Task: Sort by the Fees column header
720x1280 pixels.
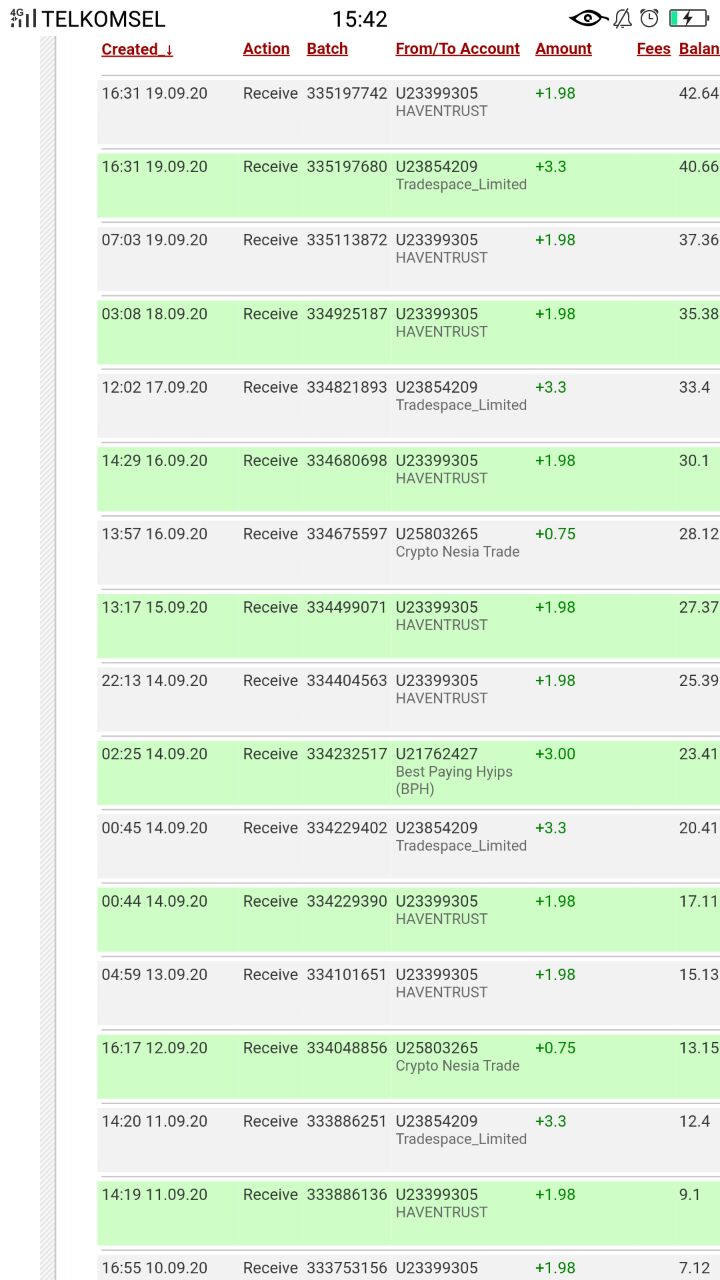Action: tap(654, 49)
